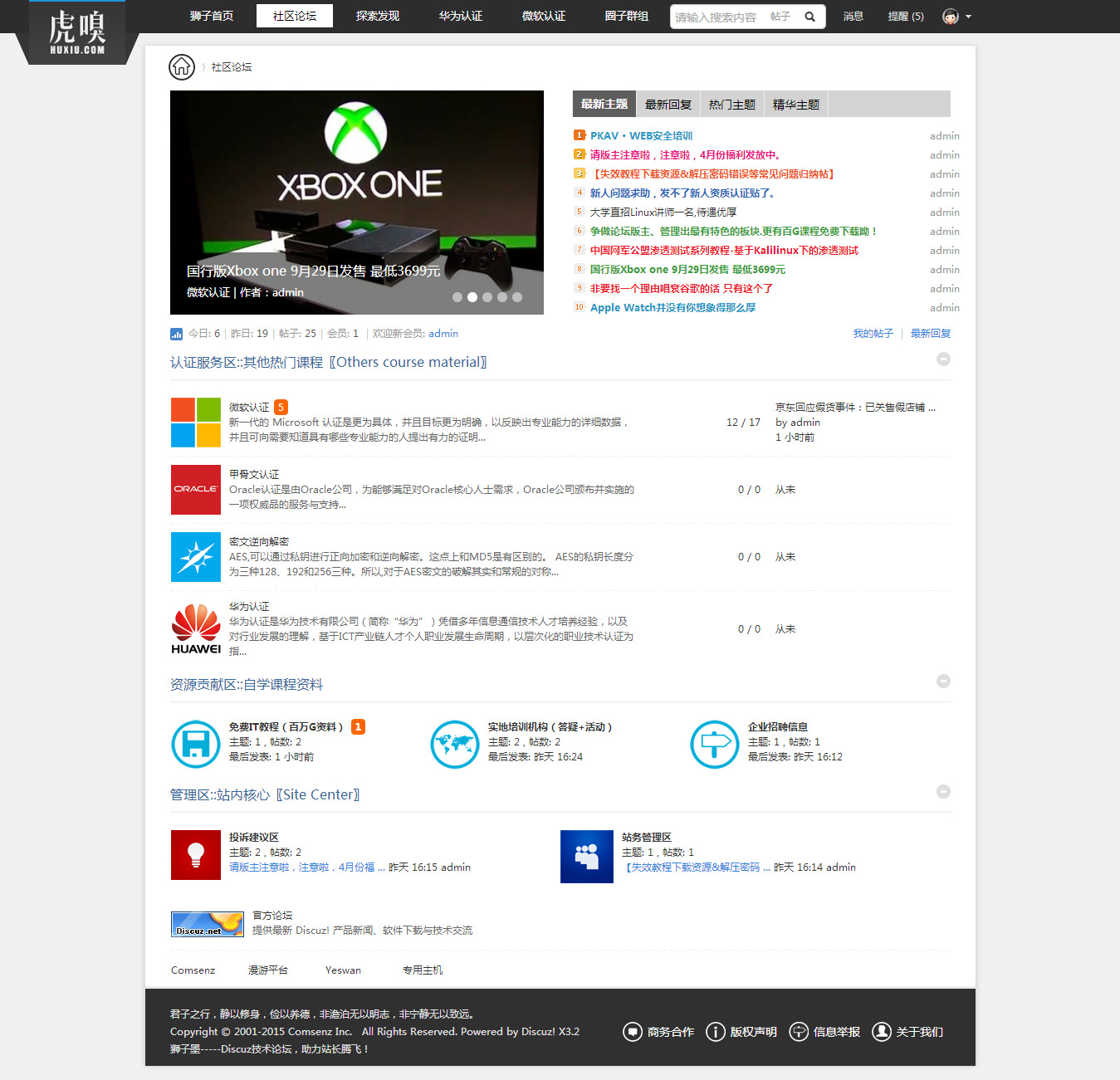Open the 狮子首页 navigation item
1120x1080 pixels.
click(x=212, y=16)
